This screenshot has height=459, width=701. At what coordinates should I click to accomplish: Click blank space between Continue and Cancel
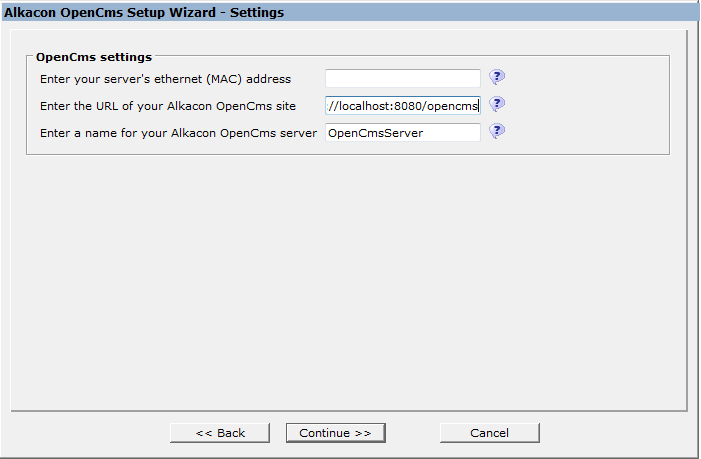click(412, 433)
